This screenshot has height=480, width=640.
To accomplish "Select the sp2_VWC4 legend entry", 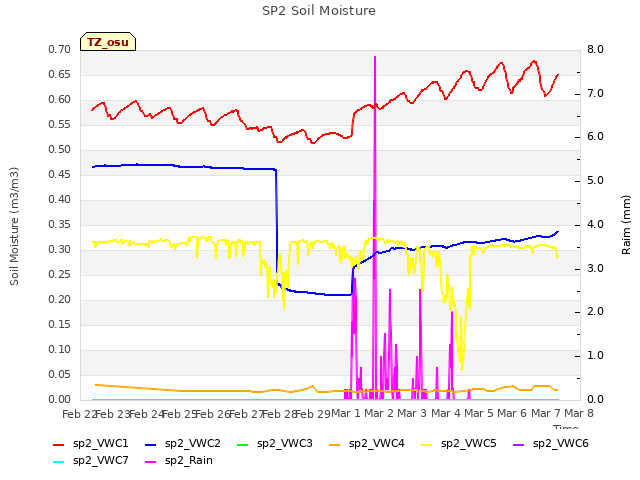I will pos(367,444).
